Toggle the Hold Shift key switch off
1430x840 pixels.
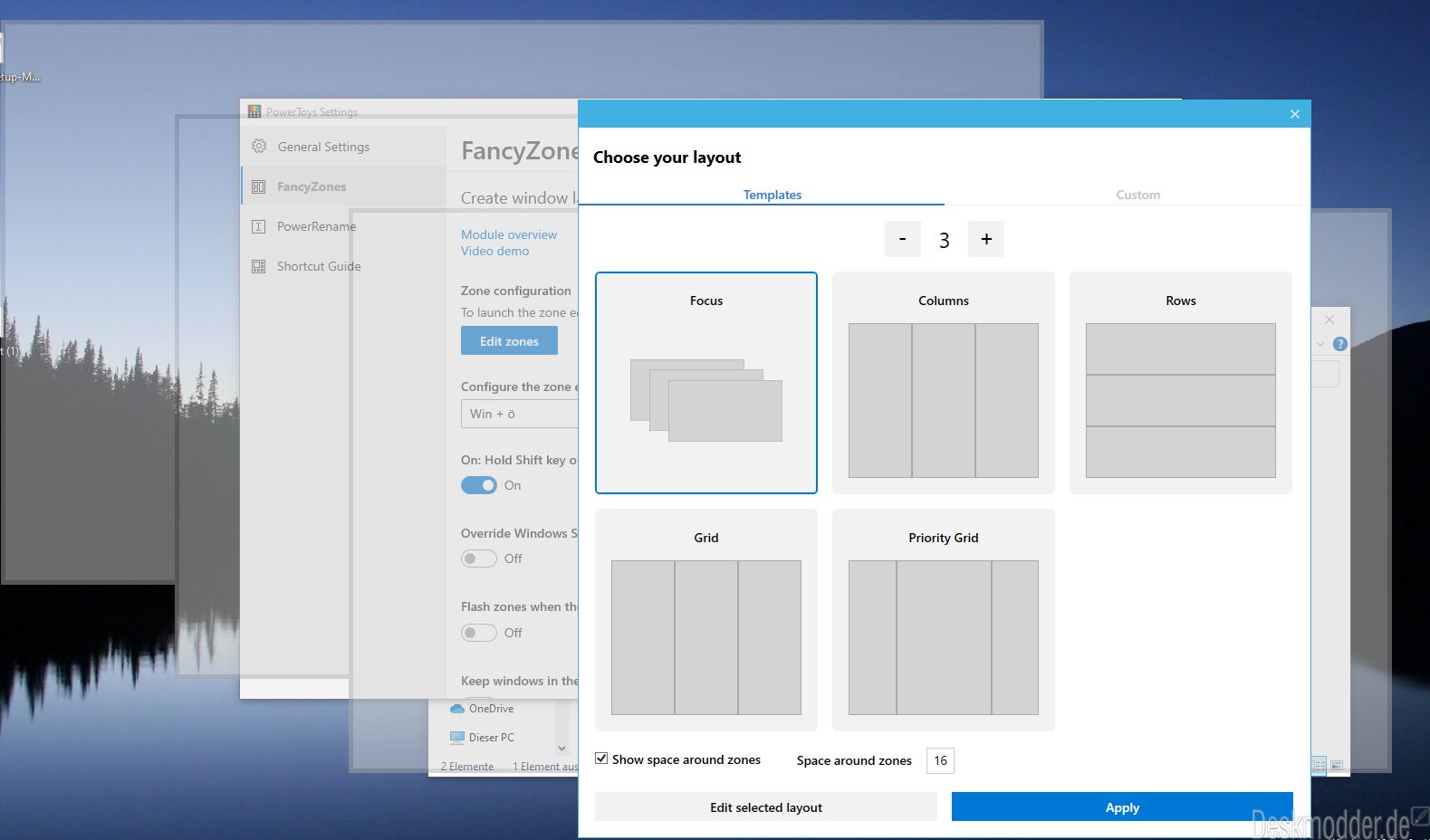tap(479, 485)
